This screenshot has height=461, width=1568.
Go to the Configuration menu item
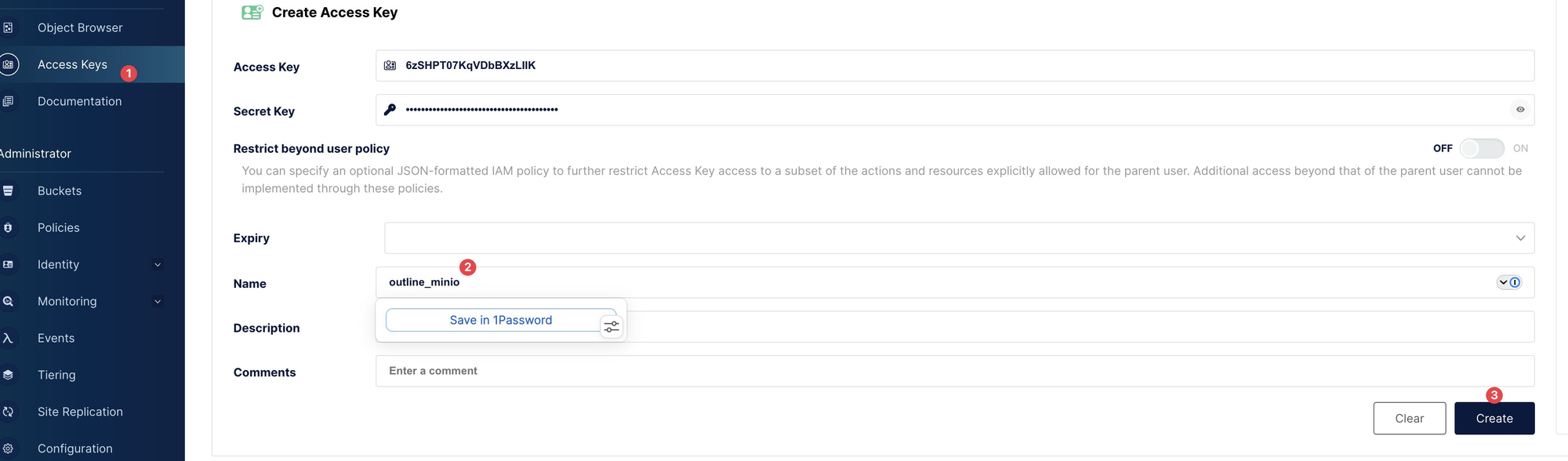point(74,448)
